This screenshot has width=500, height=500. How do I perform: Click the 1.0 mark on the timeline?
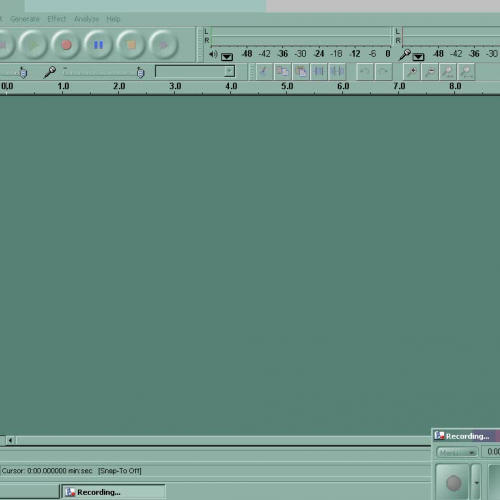tap(63, 86)
